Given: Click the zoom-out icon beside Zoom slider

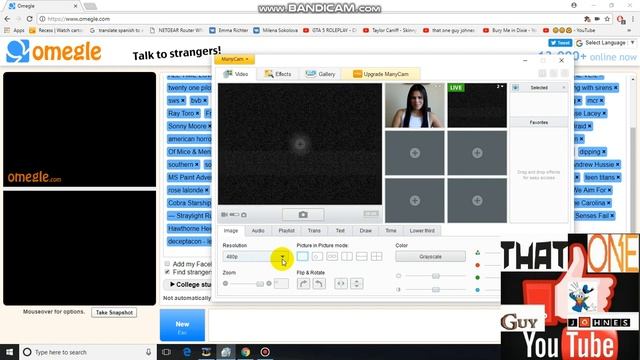Looking at the screenshot, I should pyautogui.click(x=225, y=283).
